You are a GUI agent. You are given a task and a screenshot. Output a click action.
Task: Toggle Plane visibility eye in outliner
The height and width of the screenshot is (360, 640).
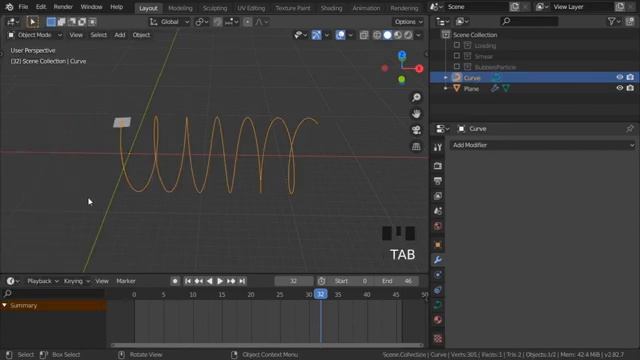[620, 88]
